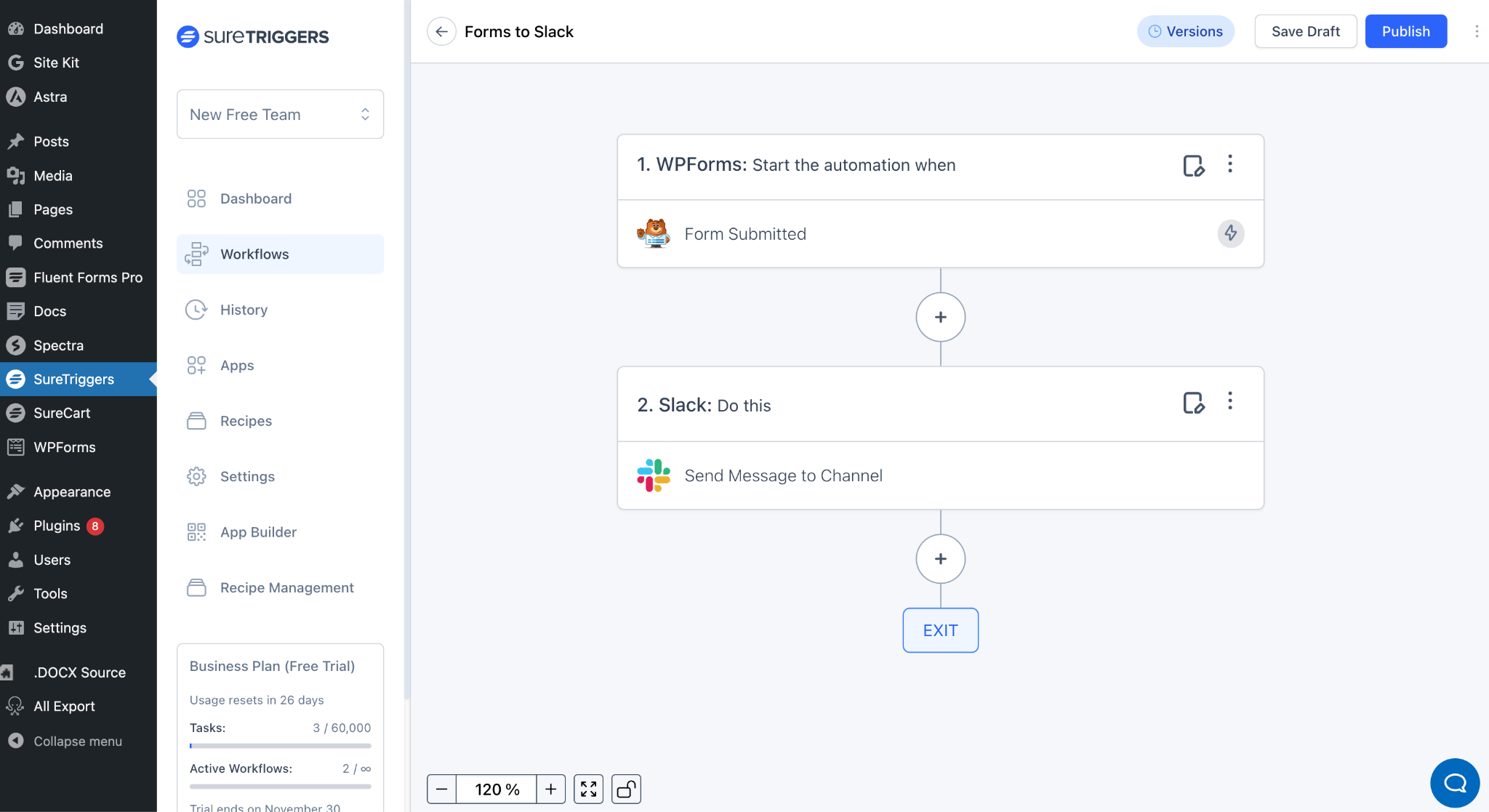Click the Business Plan (Free Trial) heading

[272, 666]
